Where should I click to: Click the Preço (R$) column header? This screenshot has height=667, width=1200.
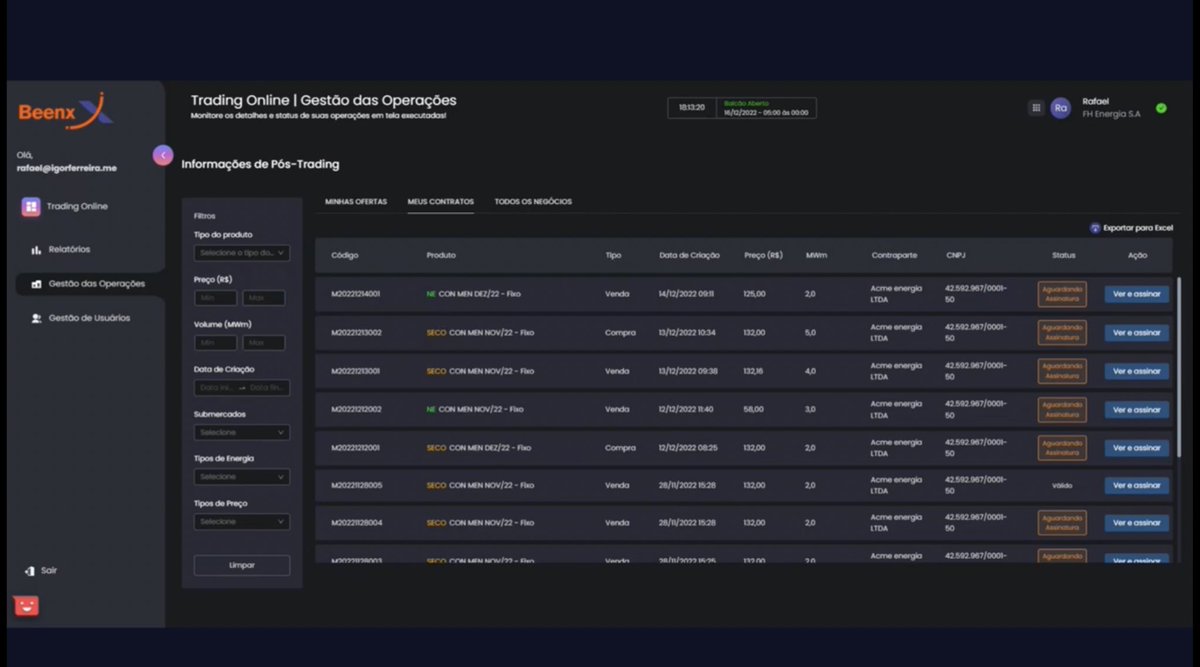(764, 256)
